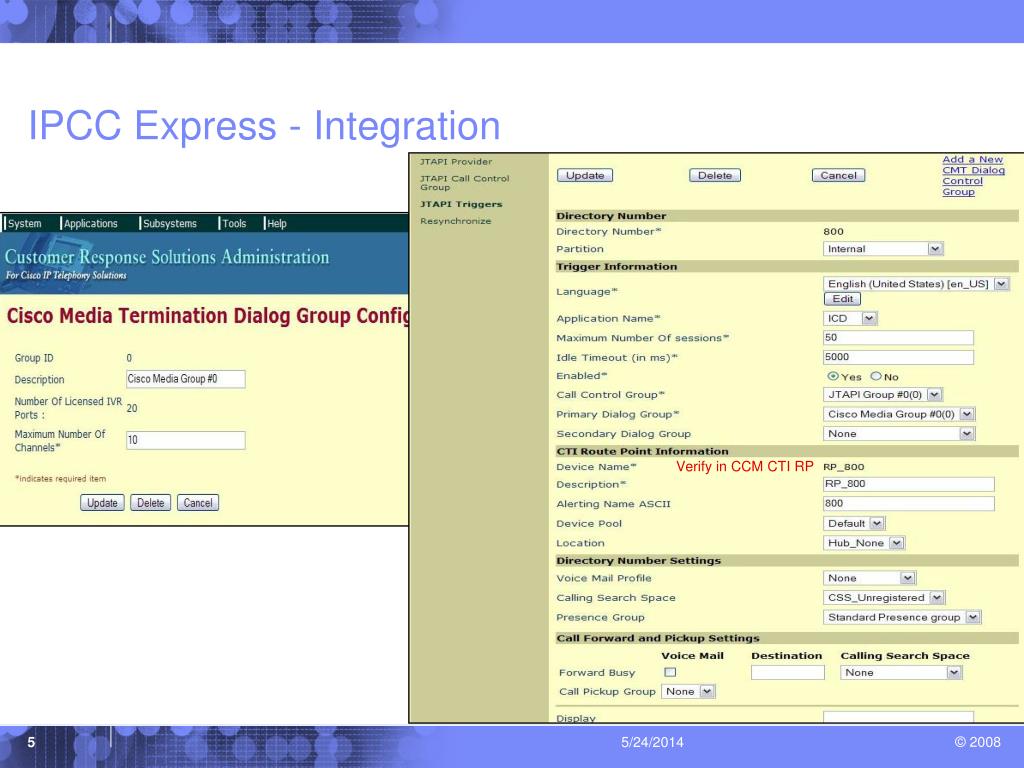Click Cancel button on JTAPI trigger page
The height and width of the screenshot is (768, 1024).
839,175
